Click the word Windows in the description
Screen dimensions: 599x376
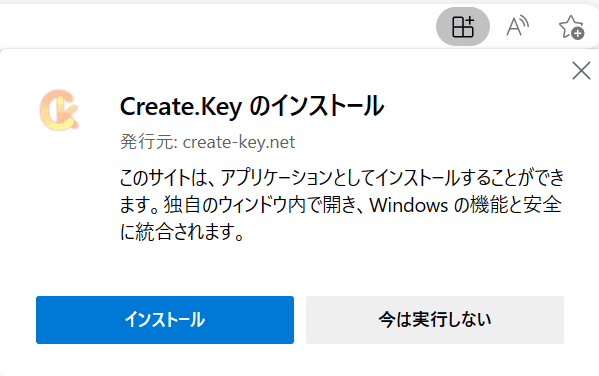tap(408, 205)
